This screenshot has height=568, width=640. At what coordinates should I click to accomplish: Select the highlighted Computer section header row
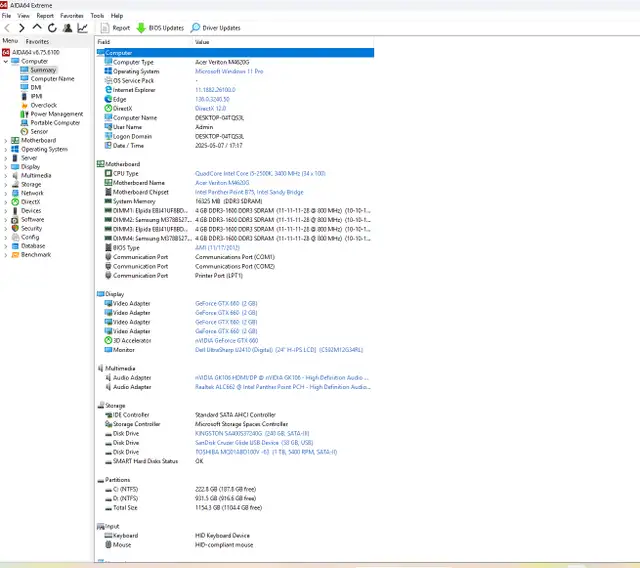click(235, 53)
